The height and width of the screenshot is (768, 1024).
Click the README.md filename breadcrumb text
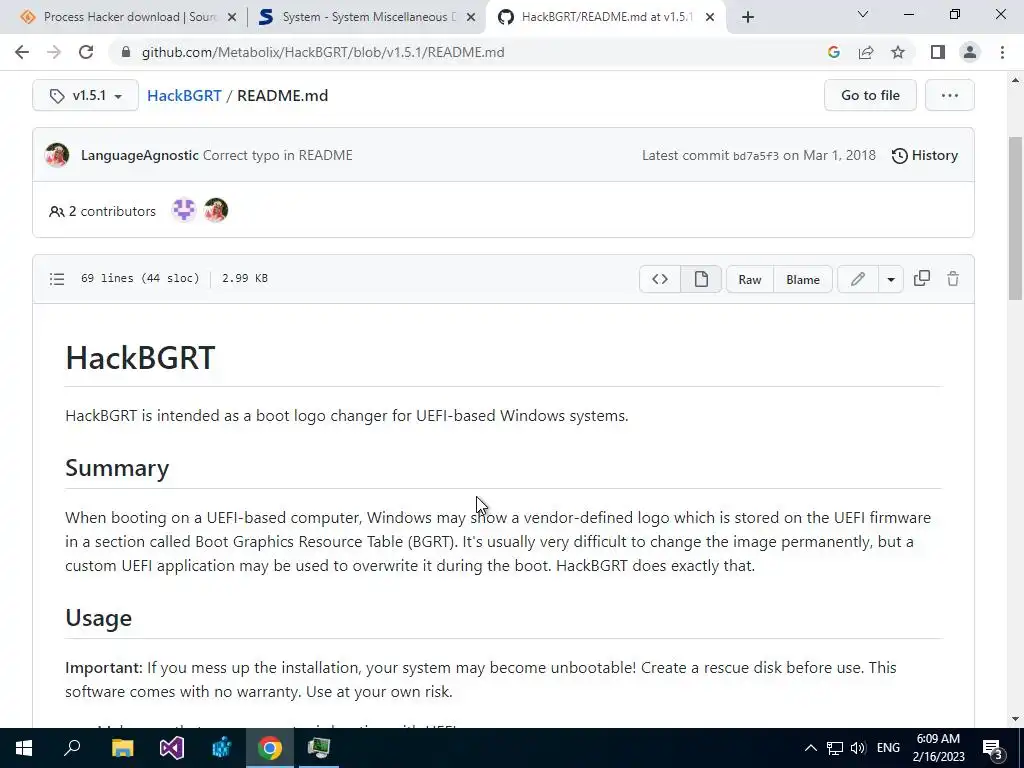[283, 95]
